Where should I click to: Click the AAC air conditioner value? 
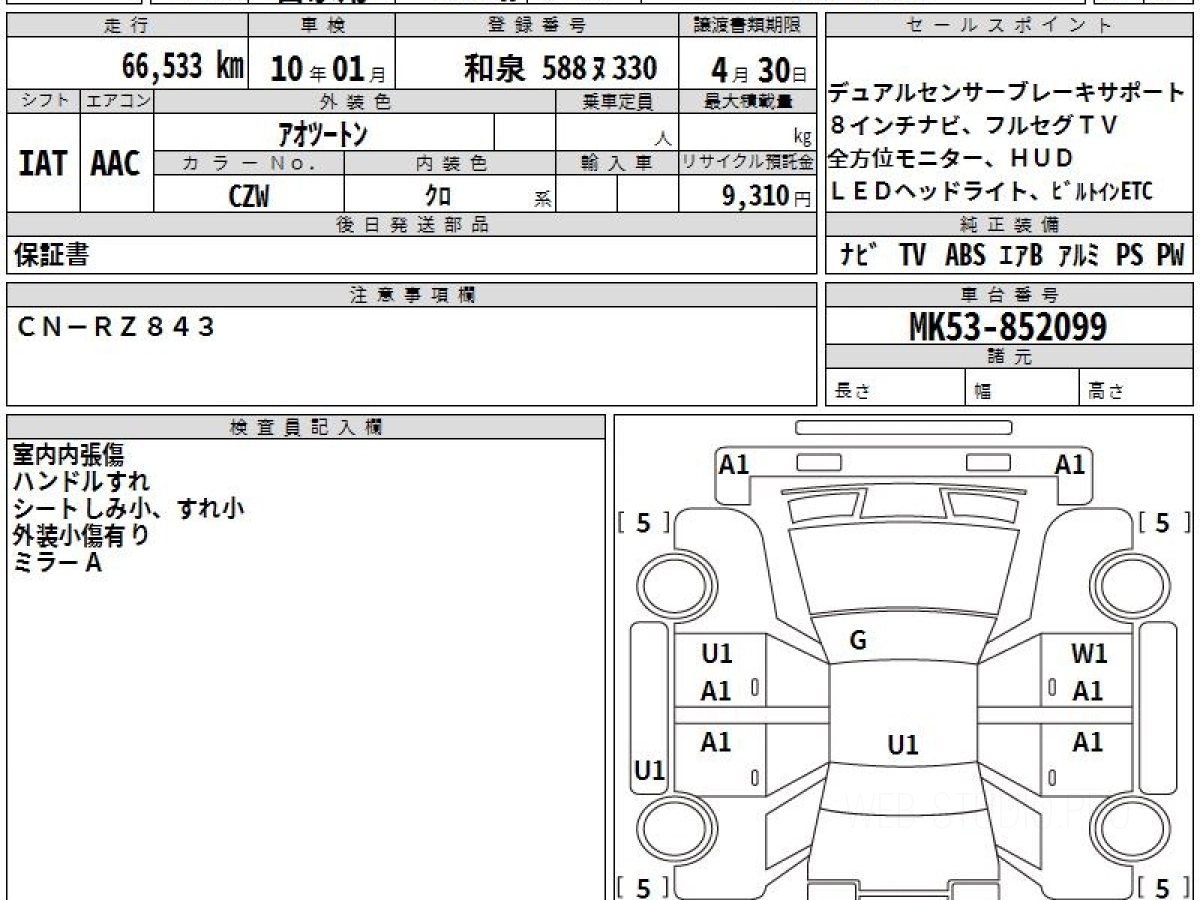pos(116,164)
